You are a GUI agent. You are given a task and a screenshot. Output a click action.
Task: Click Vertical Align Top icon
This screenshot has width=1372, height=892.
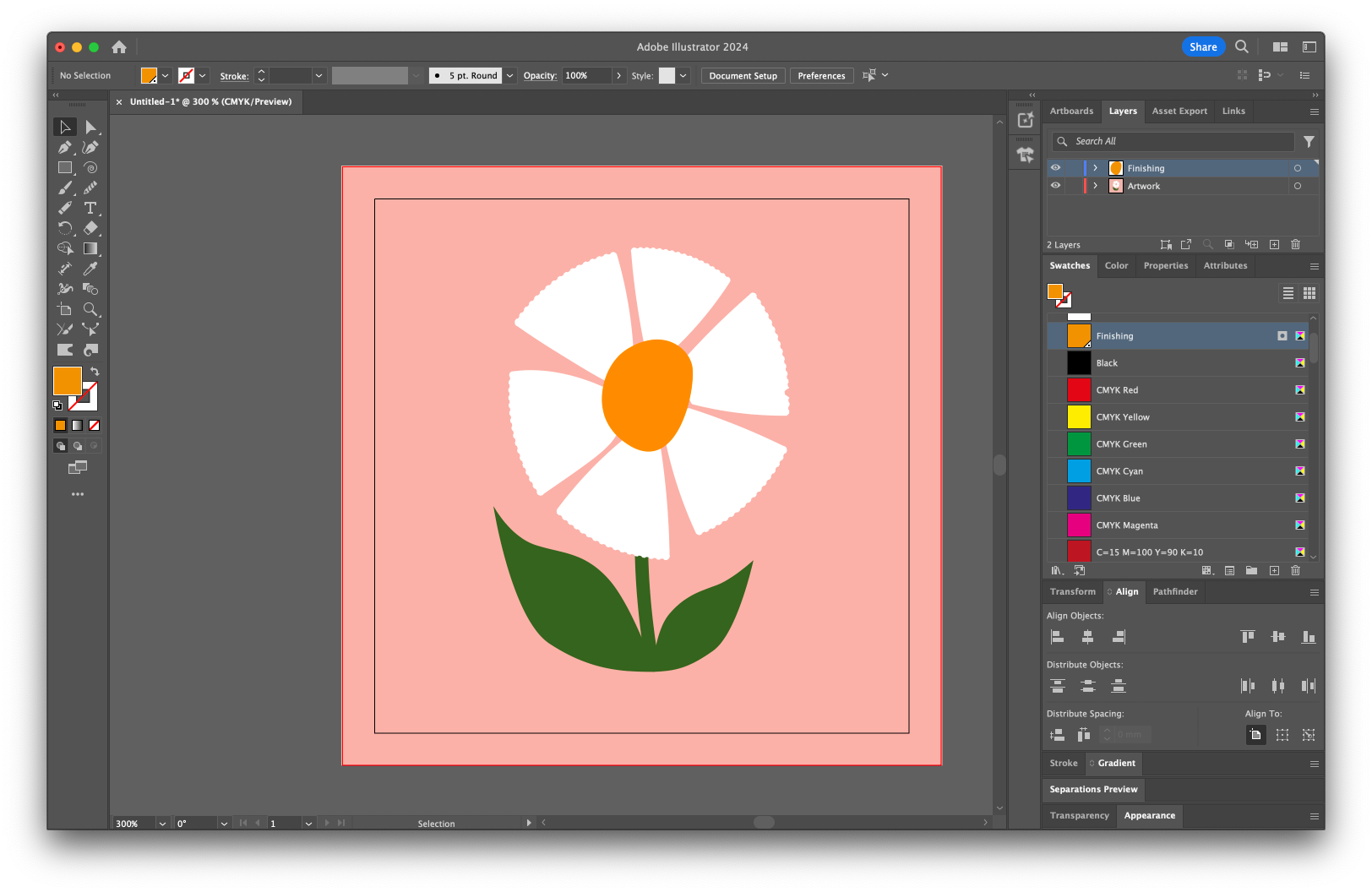(1248, 637)
